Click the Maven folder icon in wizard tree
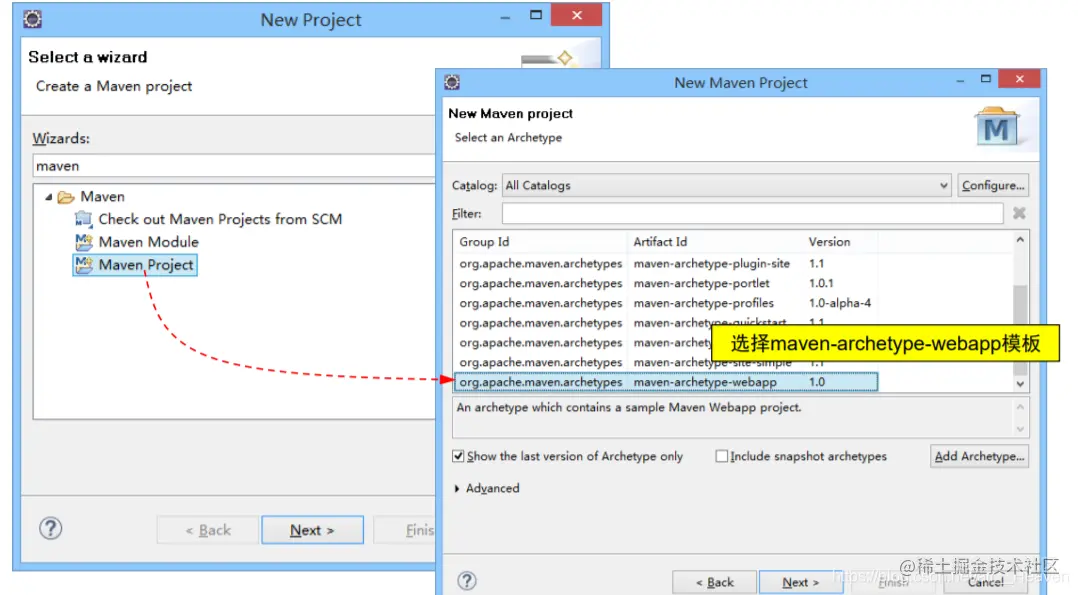 pos(66,197)
